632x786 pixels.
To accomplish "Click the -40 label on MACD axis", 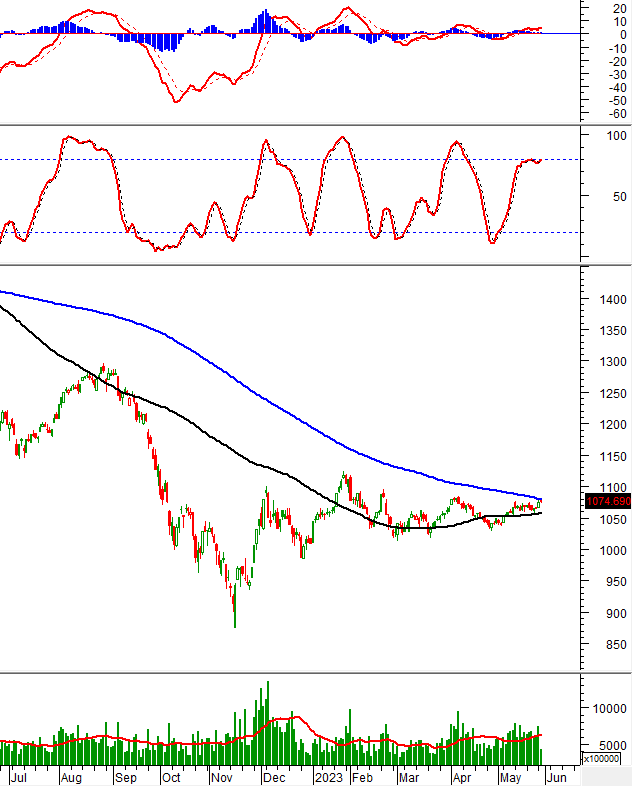I will tap(617, 88).
